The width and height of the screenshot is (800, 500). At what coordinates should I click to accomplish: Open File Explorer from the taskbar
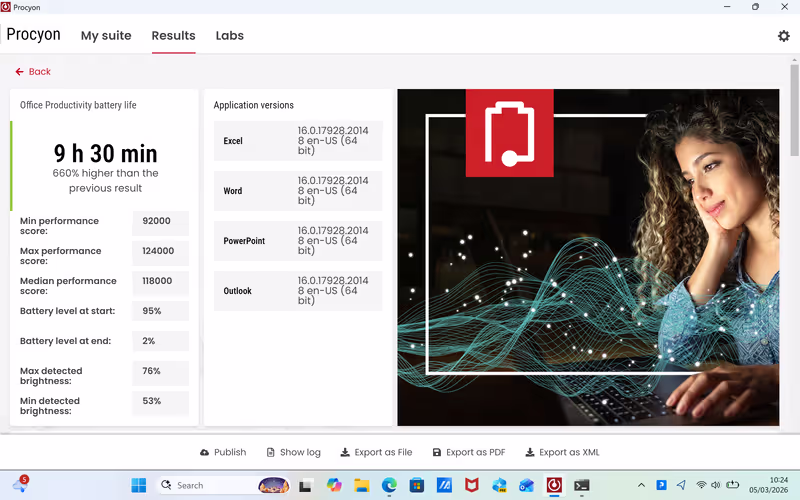pos(362,485)
